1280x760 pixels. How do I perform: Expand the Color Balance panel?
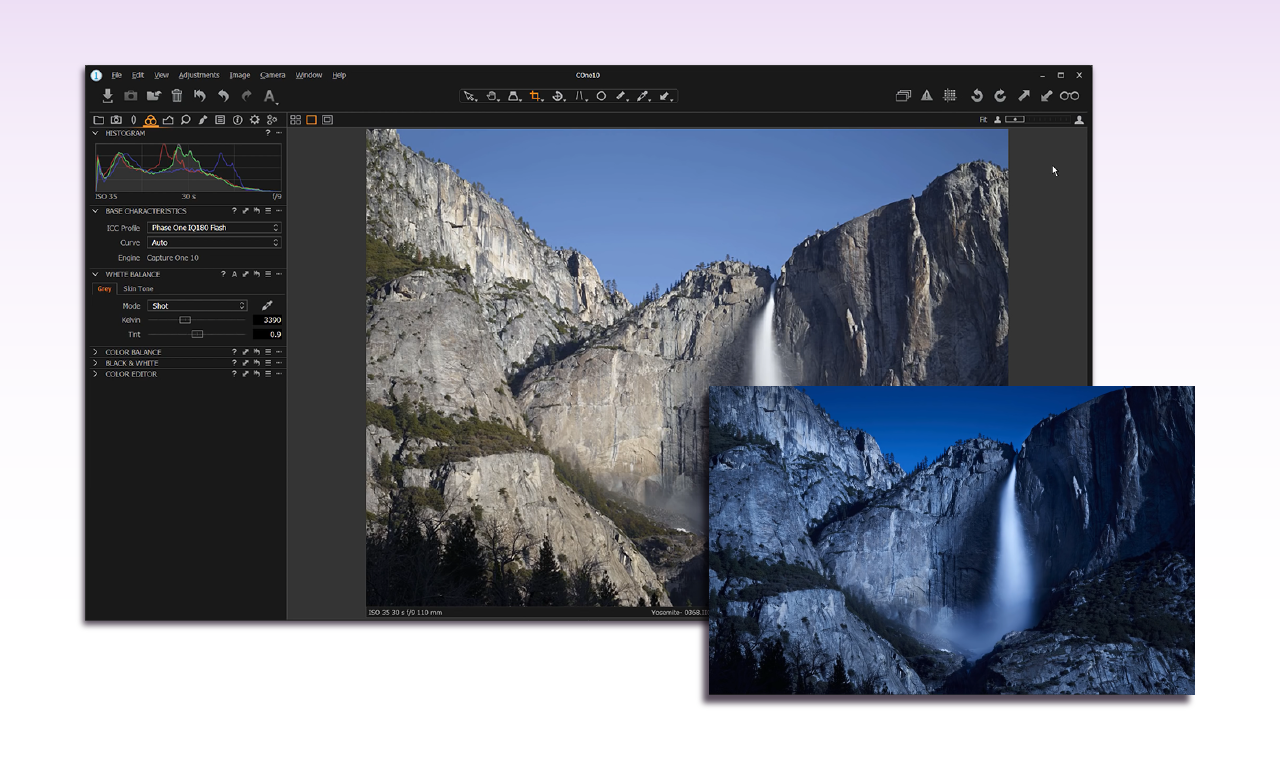coord(95,352)
